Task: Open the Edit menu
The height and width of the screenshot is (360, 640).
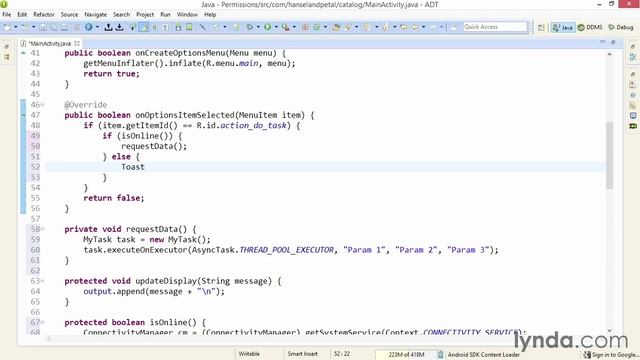Action: [x=22, y=14]
